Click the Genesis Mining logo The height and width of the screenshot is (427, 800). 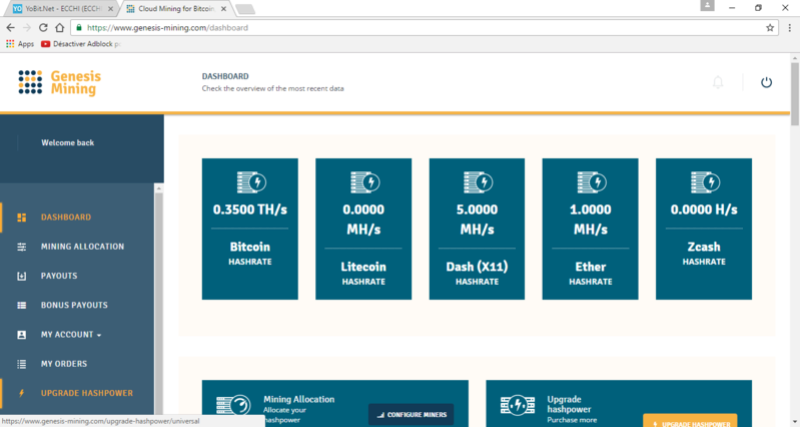60,83
